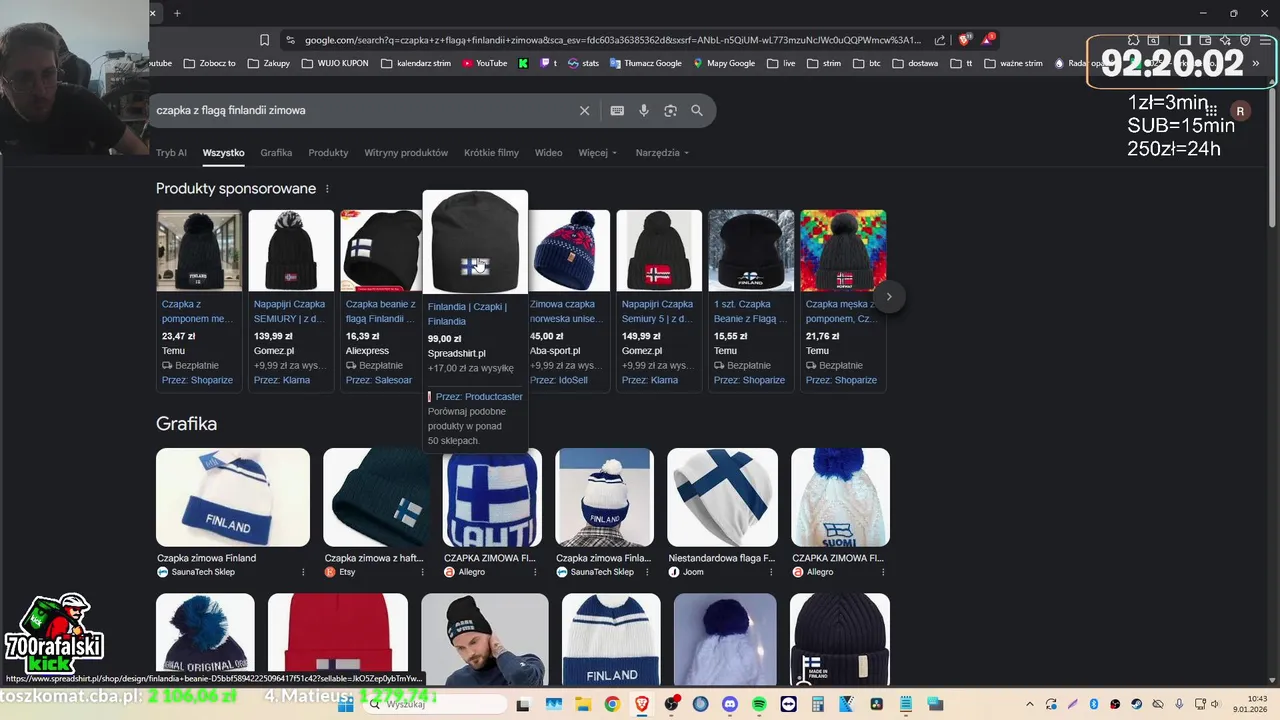Advance sponsored products carousel with next arrow

[x=889, y=297]
